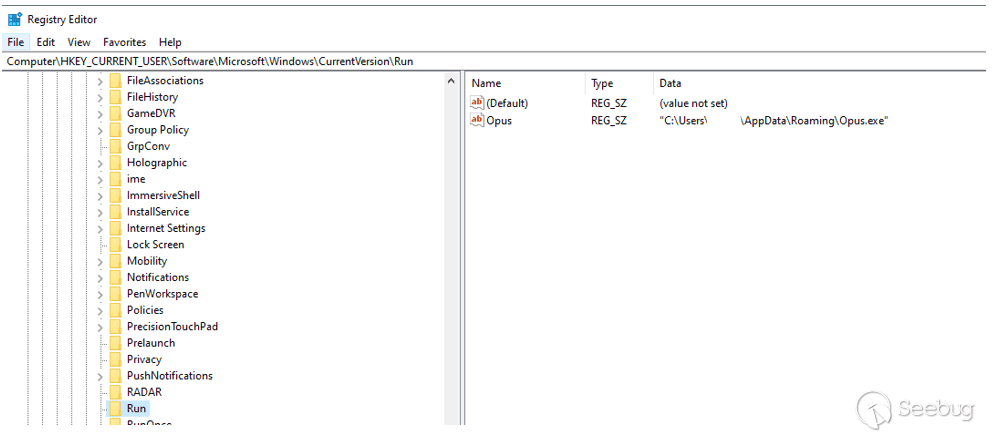Expand the PenWorkspace key
Viewport: 1002px width, 437px height.
point(100,295)
